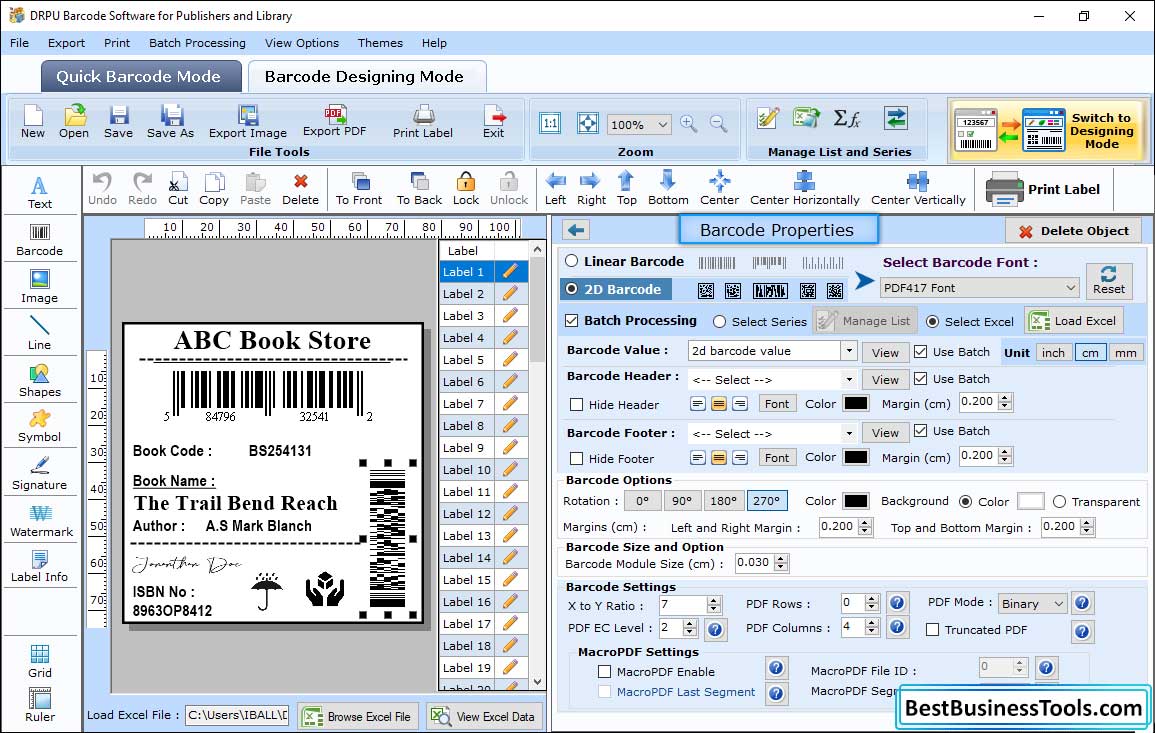Undo the last action

pos(102,189)
